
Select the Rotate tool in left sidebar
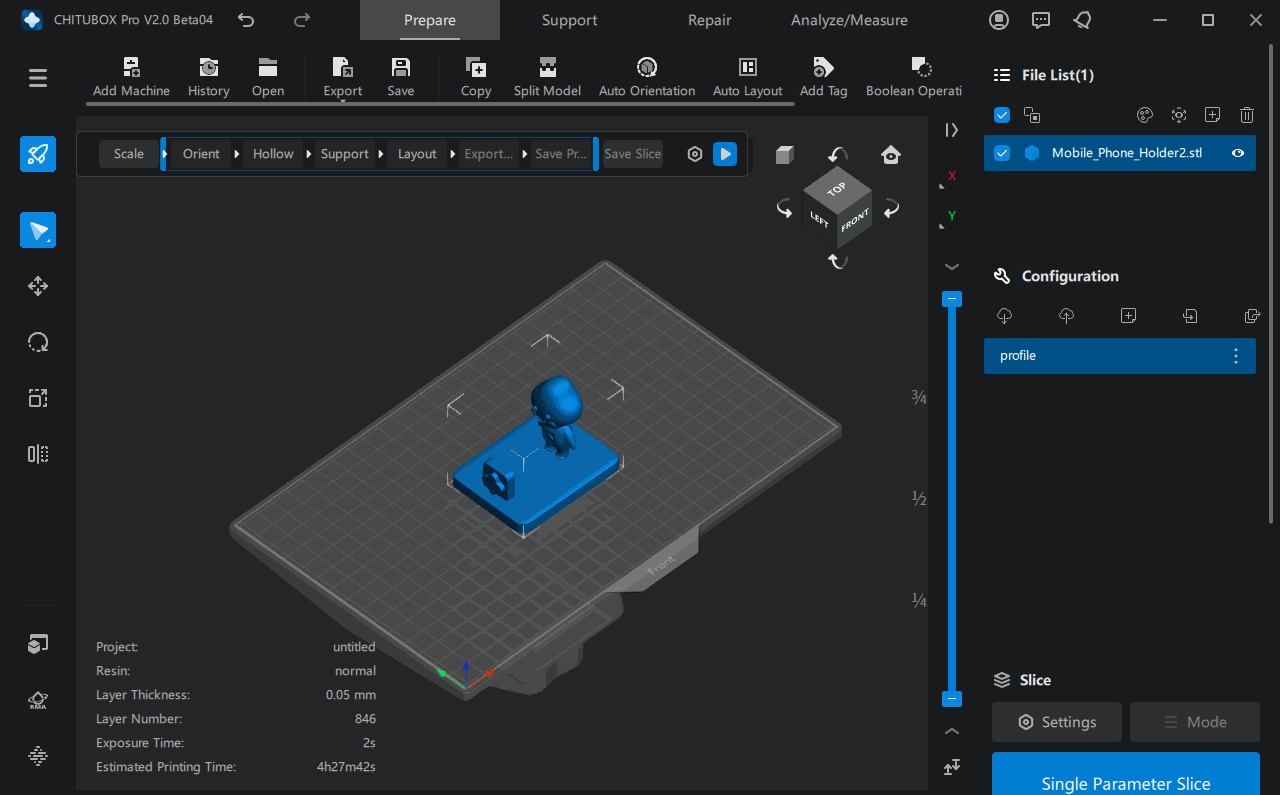point(38,342)
